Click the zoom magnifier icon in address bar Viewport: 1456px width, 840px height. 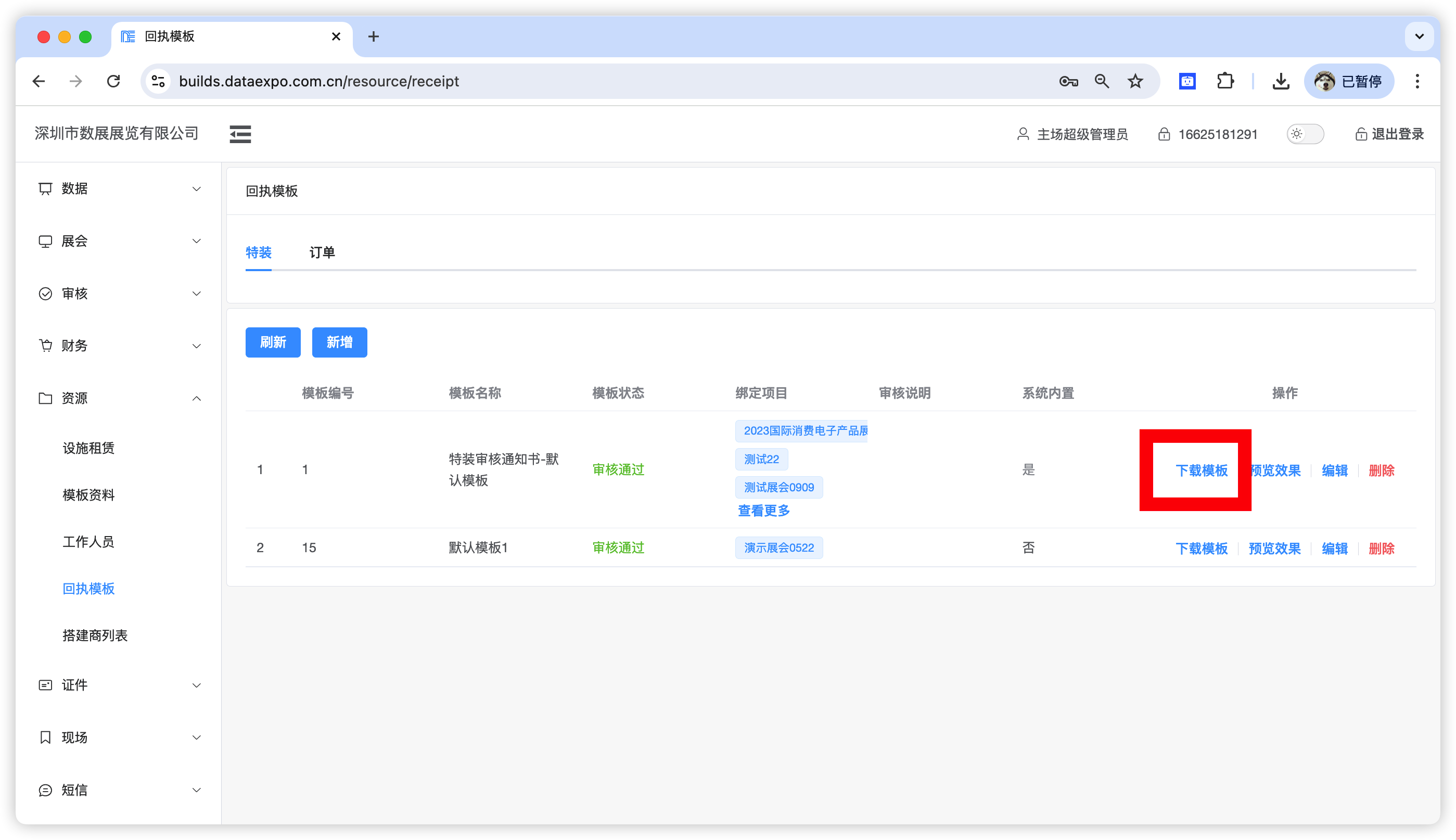tap(1102, 81)
